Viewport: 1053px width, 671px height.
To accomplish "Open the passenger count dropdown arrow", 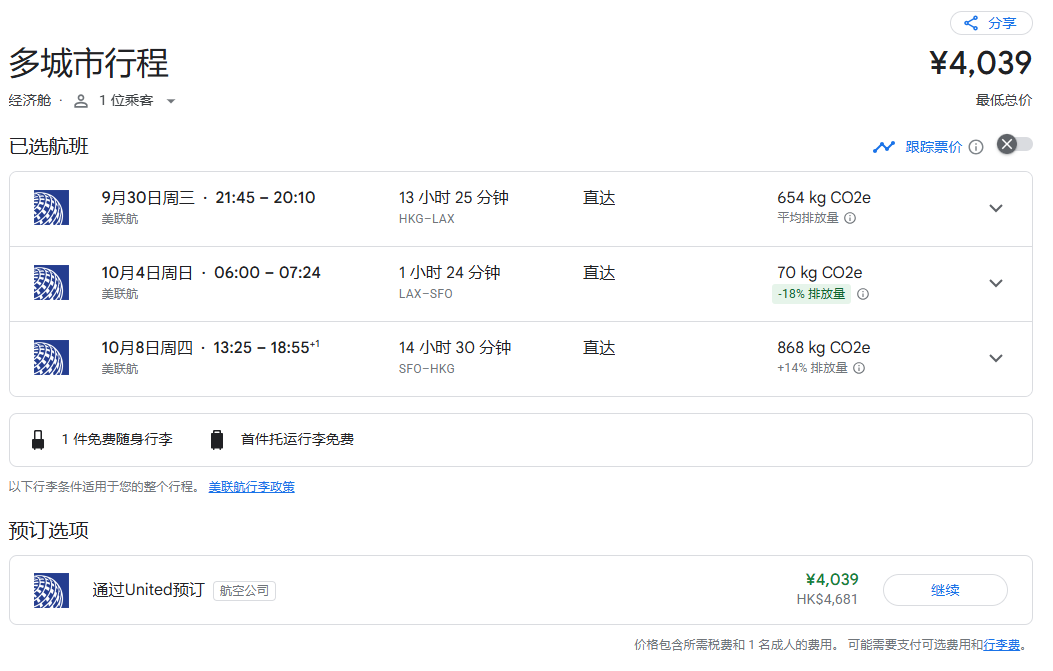I will coord(171,101).
